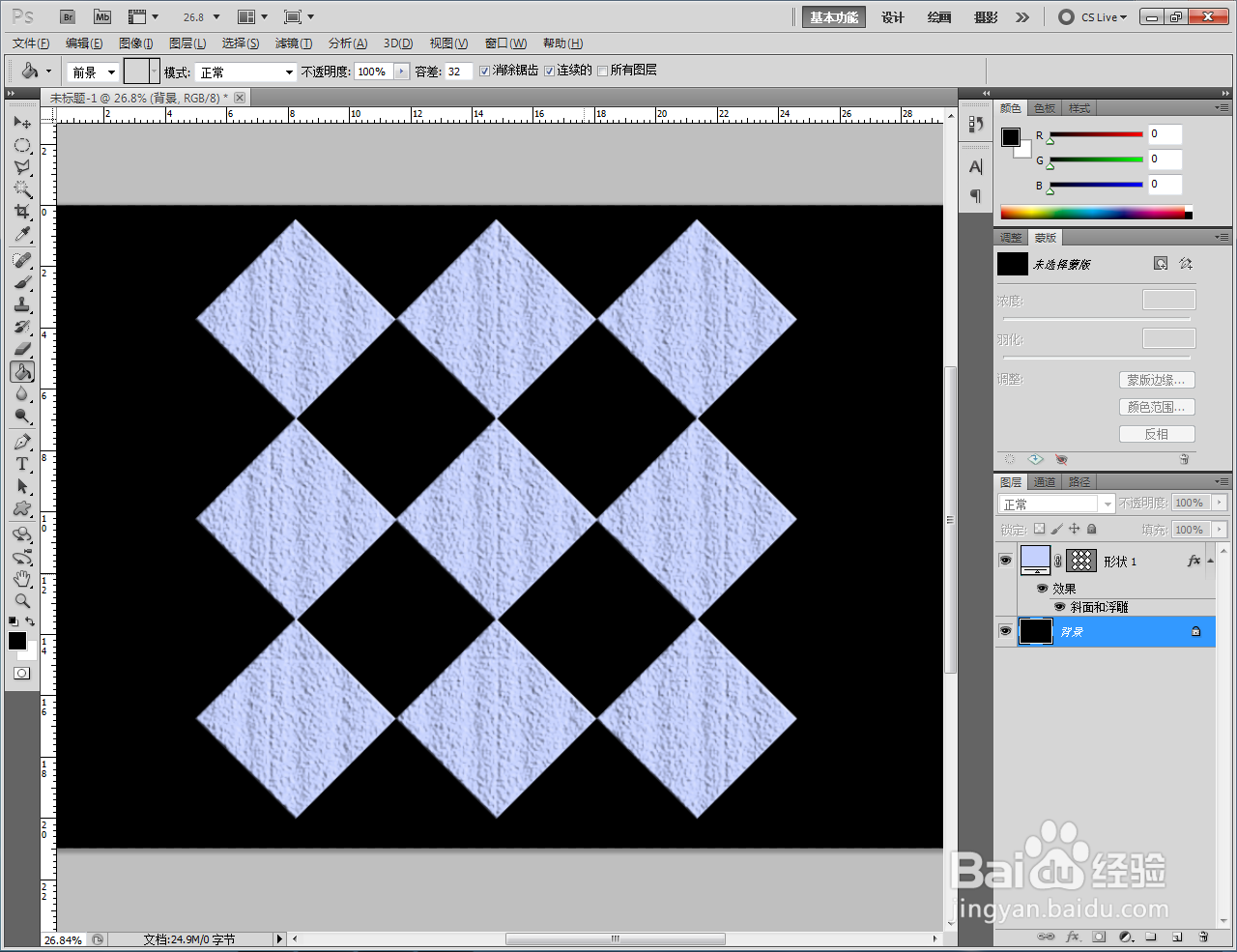
Task: Select the Pen tool
Action: click(22, 442)
